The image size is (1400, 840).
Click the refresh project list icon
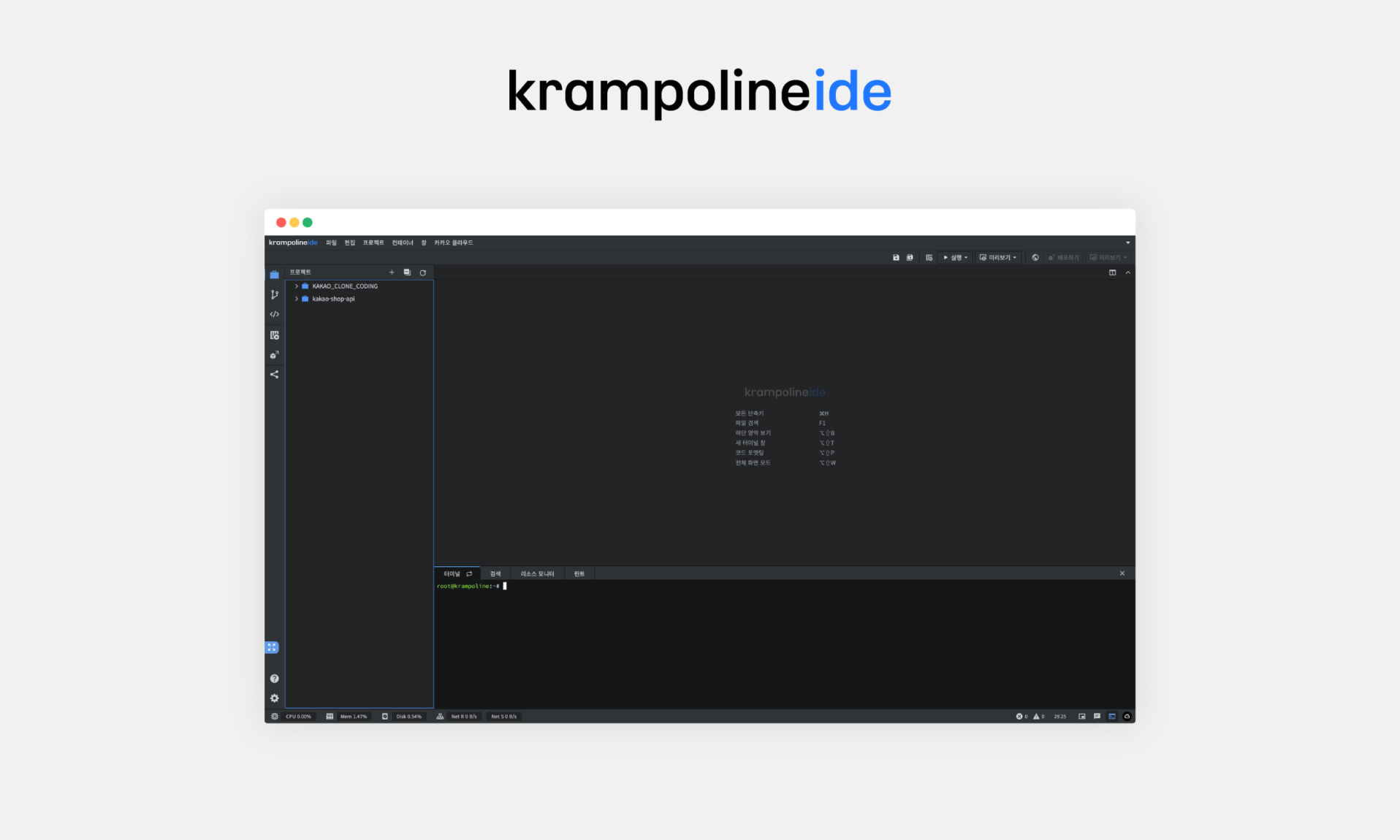coord(422,272)
